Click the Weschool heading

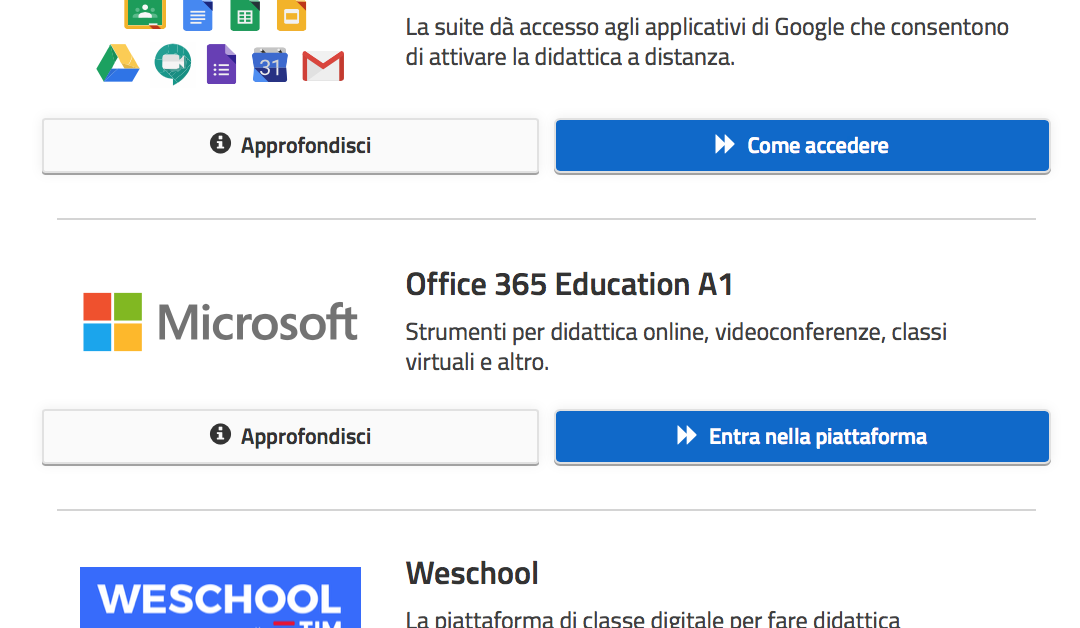472,574
